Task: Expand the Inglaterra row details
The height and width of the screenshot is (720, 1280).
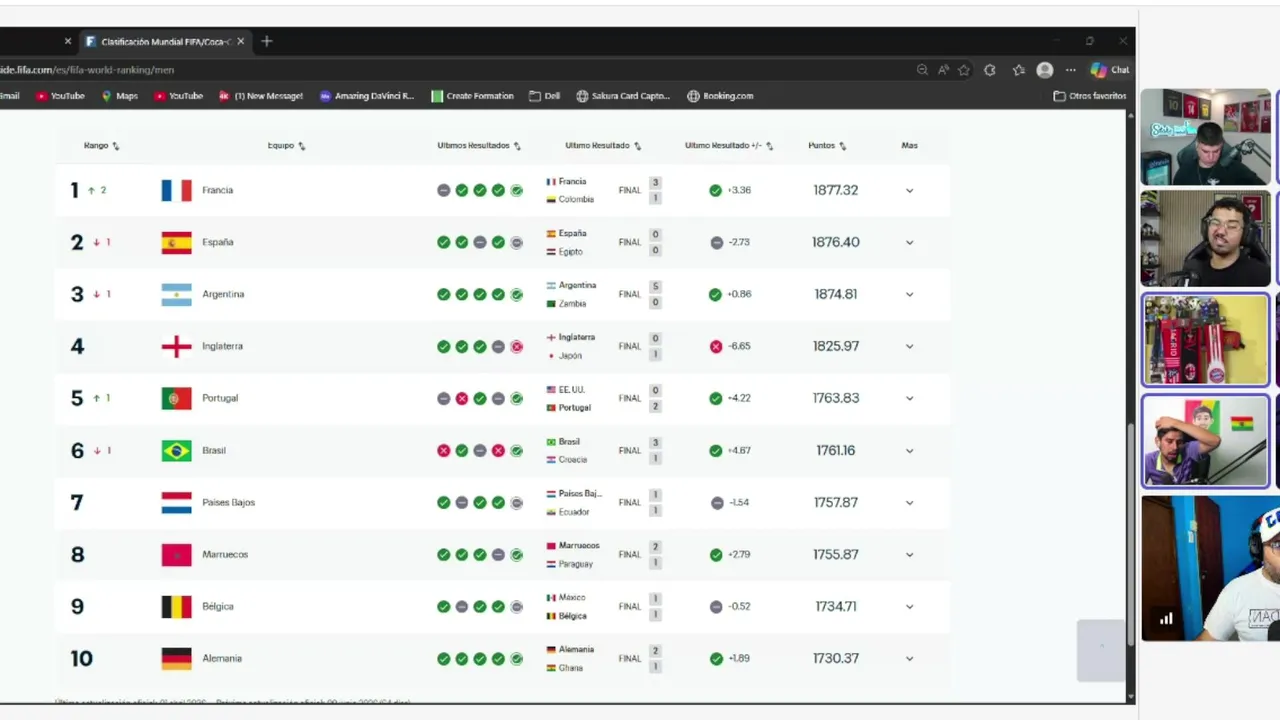Action: coord(909,346)
